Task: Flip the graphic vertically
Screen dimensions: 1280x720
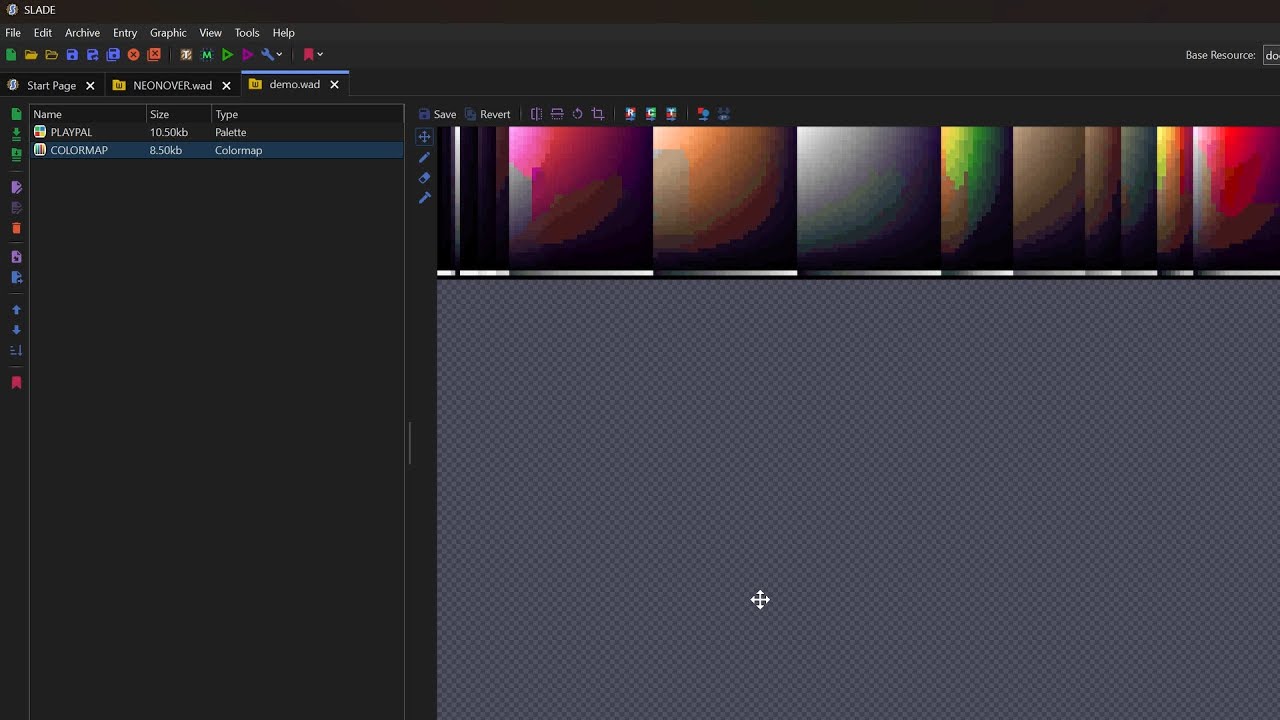Action: [557, 114]
